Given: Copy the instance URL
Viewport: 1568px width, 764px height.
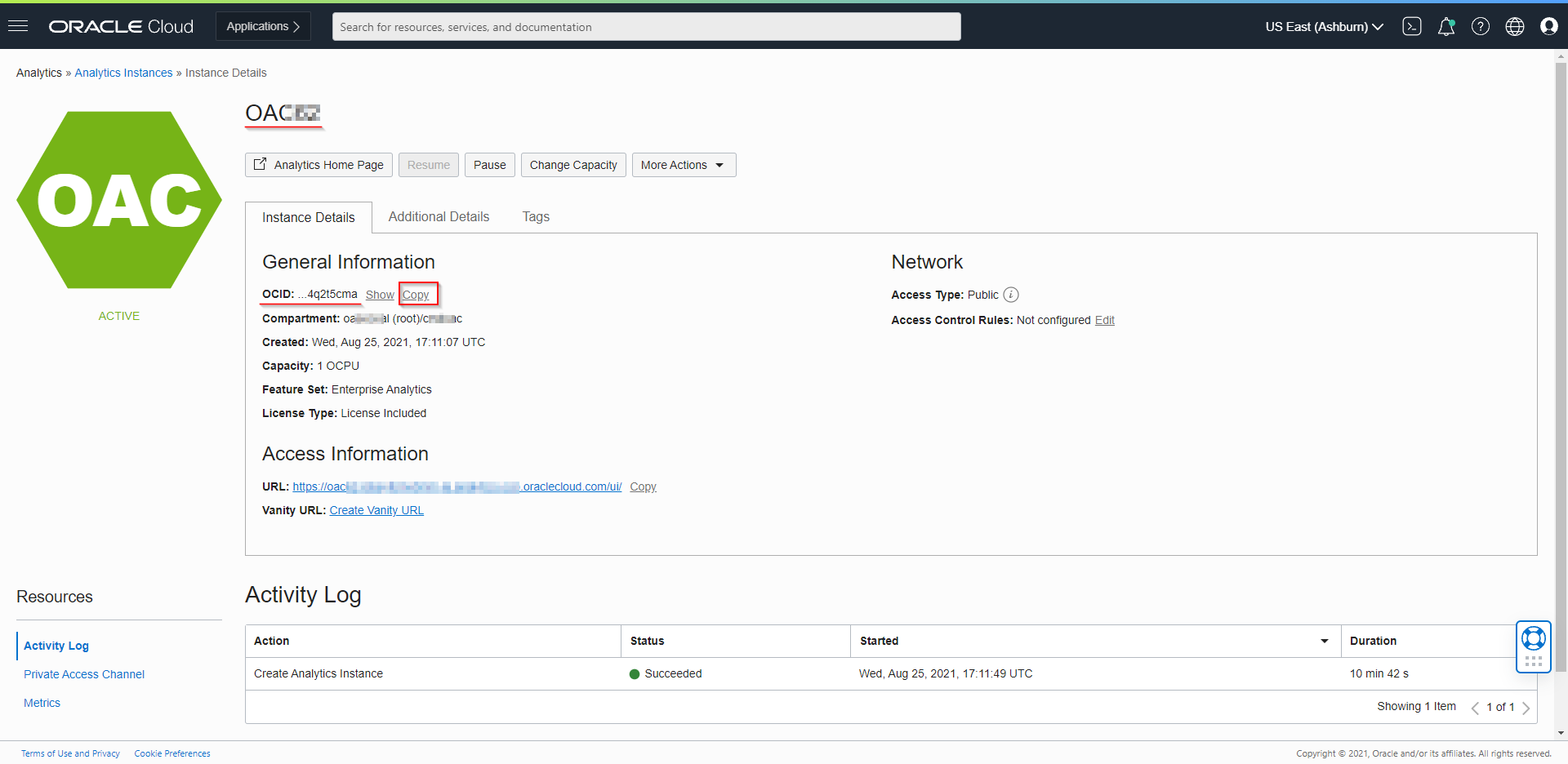Looking at the screenshot, I should point(643,486).
